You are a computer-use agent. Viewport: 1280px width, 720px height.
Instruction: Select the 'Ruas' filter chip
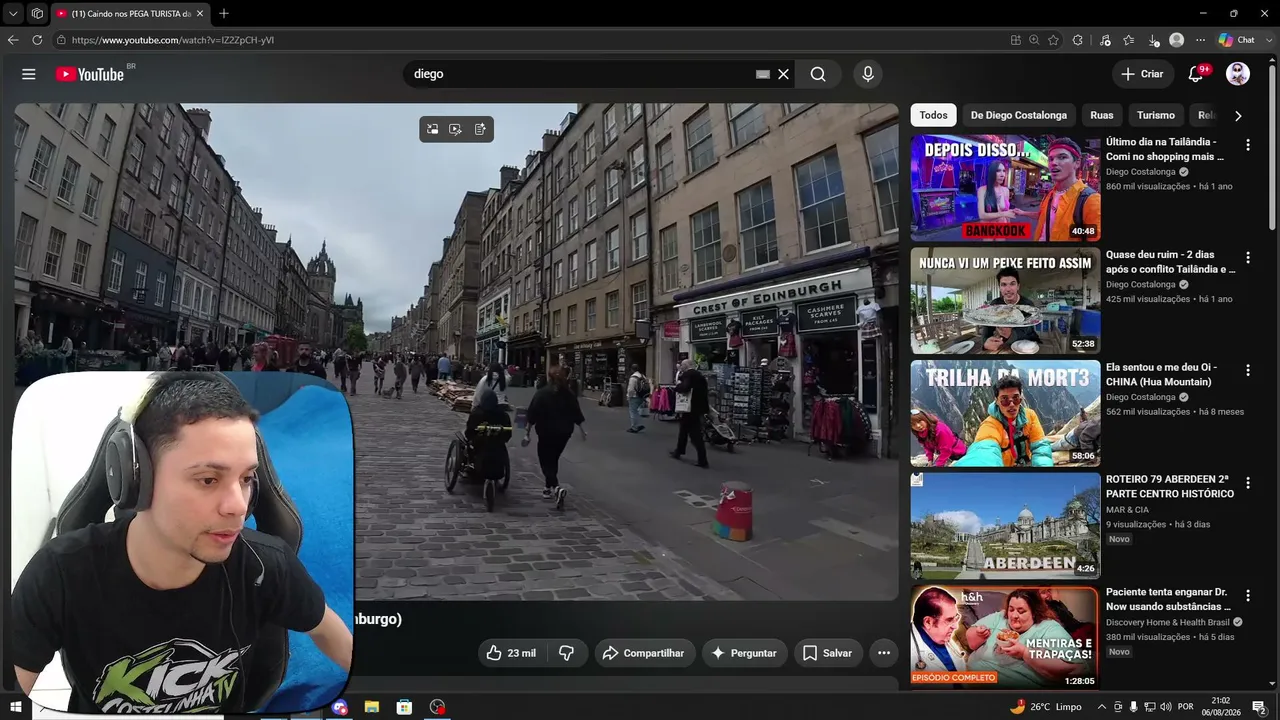[x=1102, y=115]
